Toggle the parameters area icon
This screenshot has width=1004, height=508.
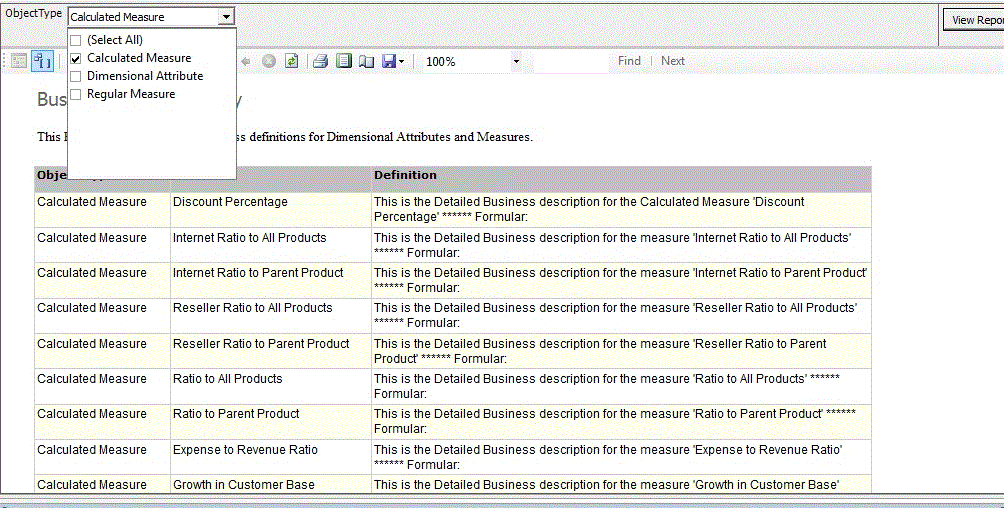(43, 61)
